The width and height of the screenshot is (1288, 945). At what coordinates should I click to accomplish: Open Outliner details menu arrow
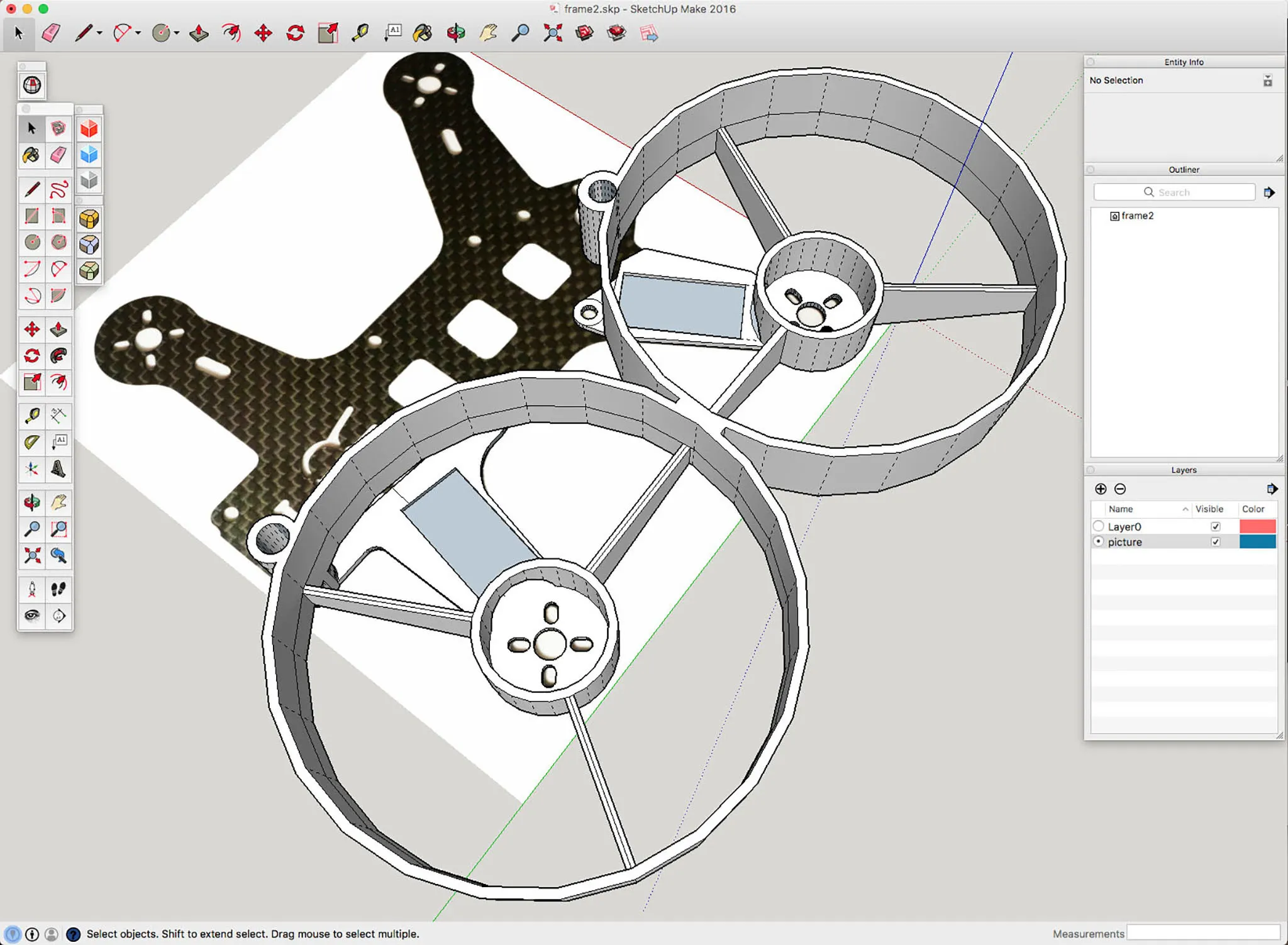pos(1269,192)
